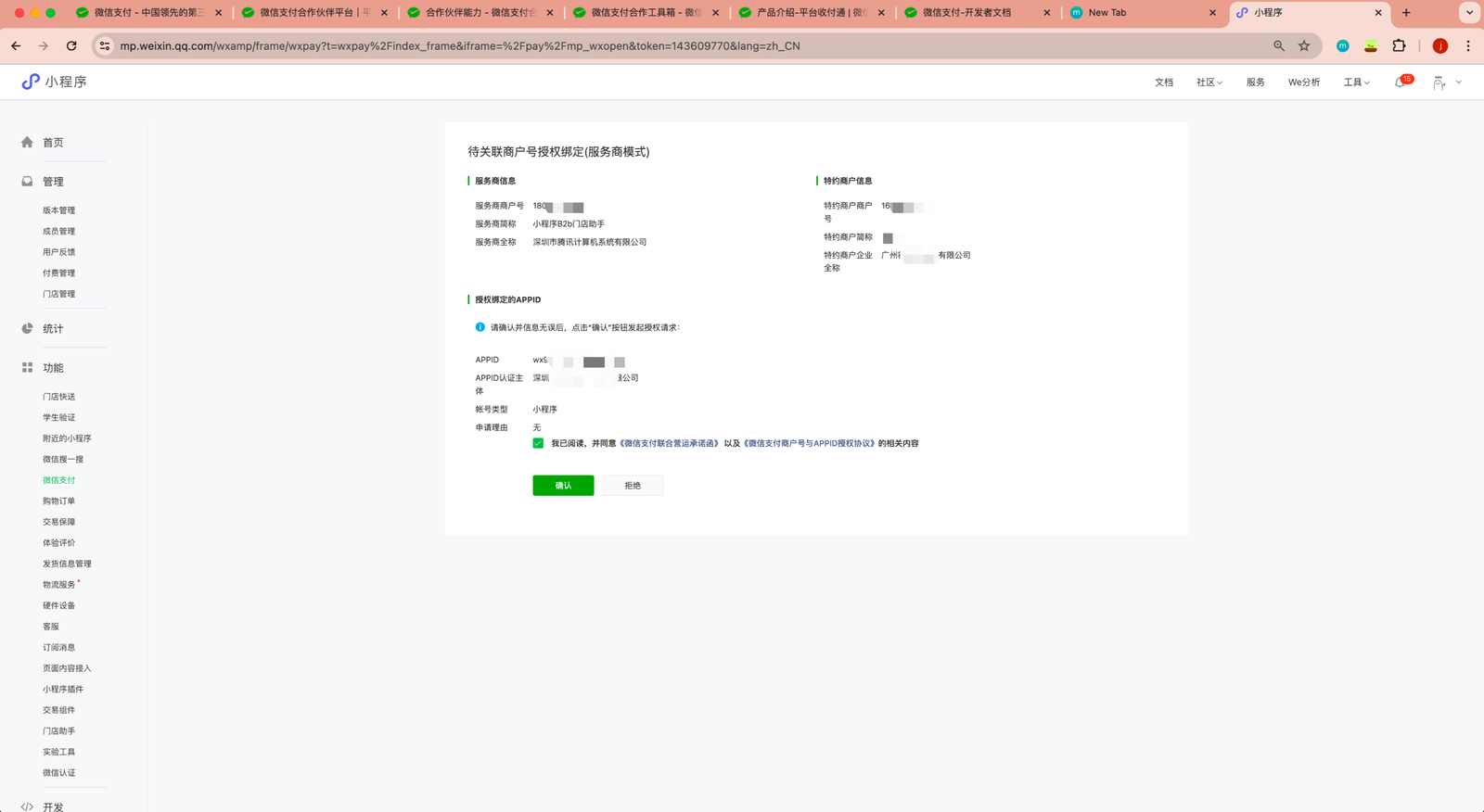Click the 首页 home icon in sidebar
The height and width of the screenshot is (812, 1484).
27,142
